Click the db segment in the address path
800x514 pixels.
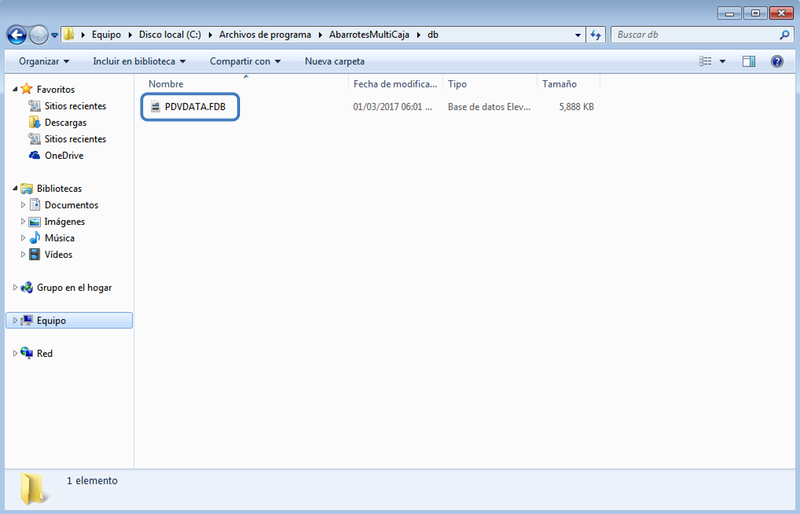coord(433,35)
